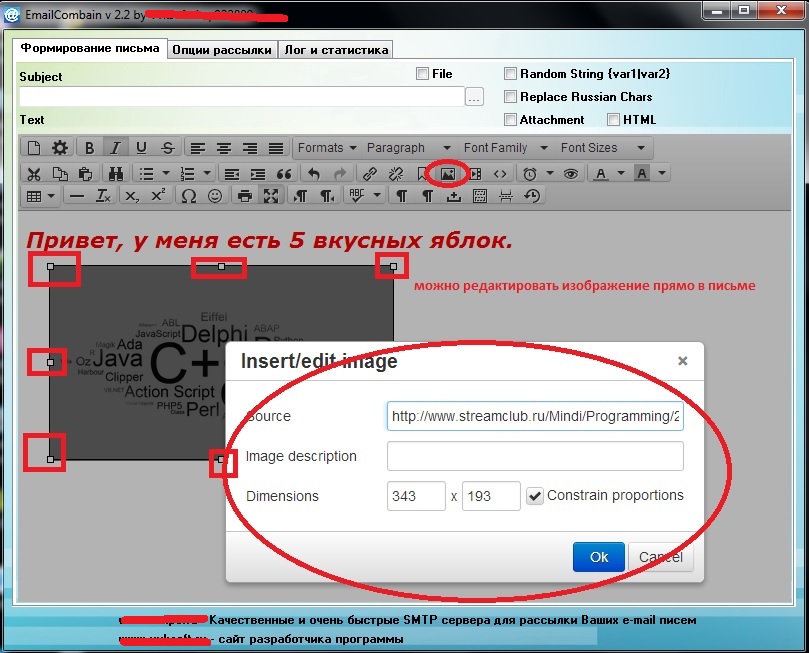This screenshot has height=653, width=809.
Task: Switch to Лог и статистика tab
Action: pos(336,50)
